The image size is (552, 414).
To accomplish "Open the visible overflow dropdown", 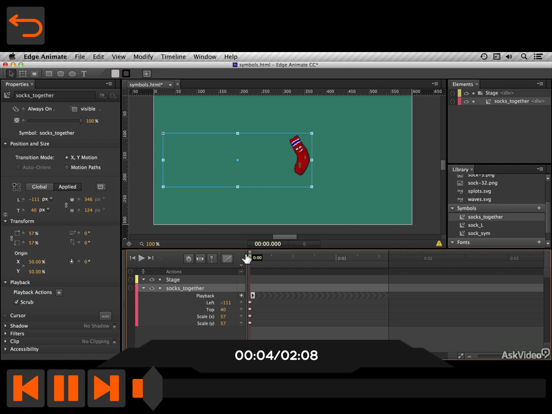I will pos(90,109).
